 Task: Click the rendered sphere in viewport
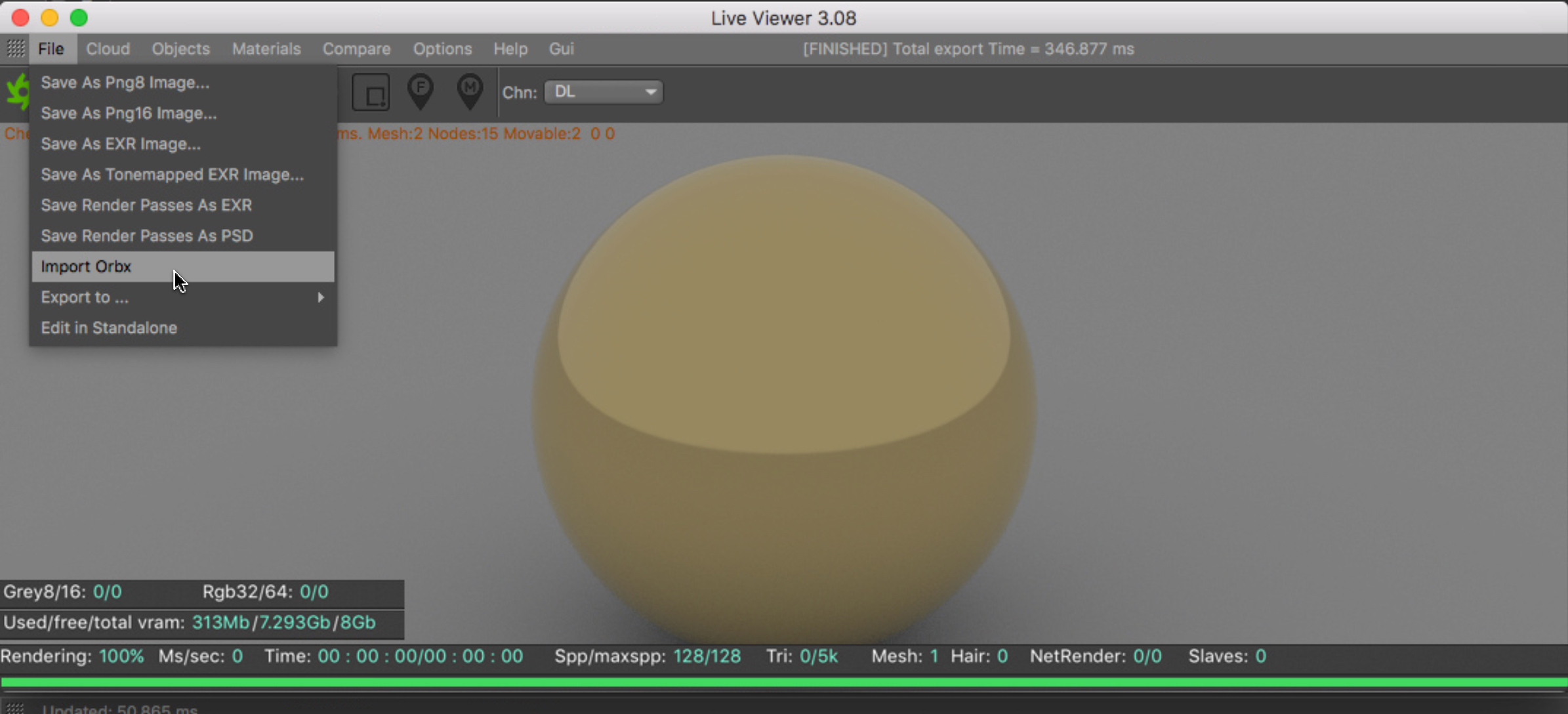click(x=783, y=394)
